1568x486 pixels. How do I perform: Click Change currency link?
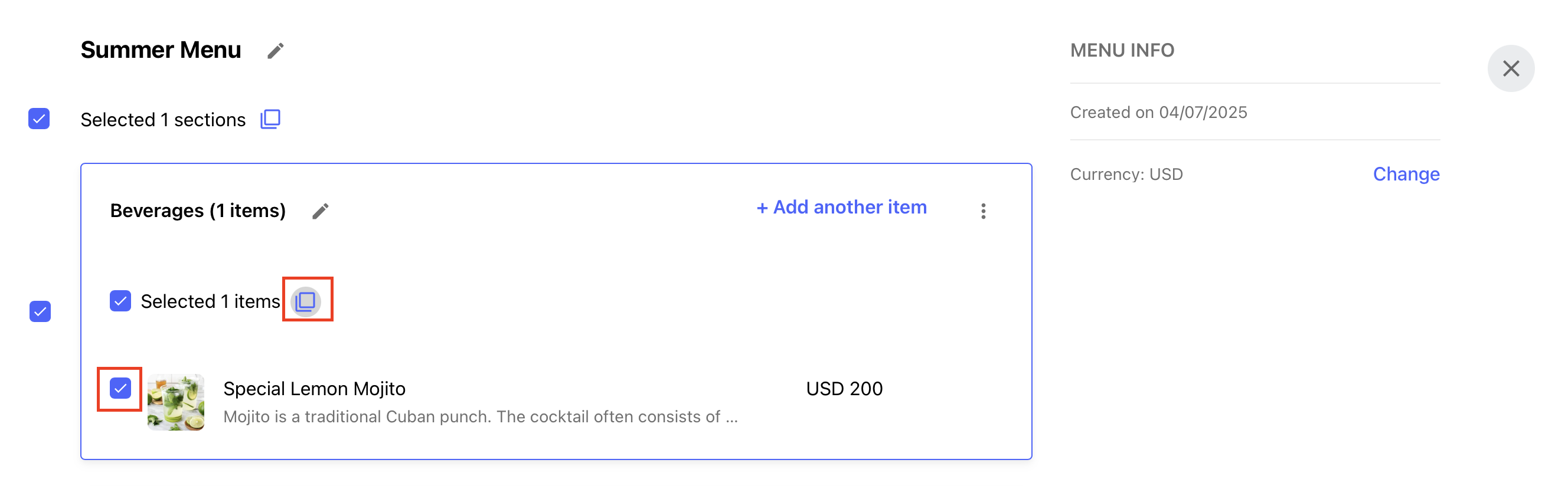pyautogui.click(x=1406, y=175)
